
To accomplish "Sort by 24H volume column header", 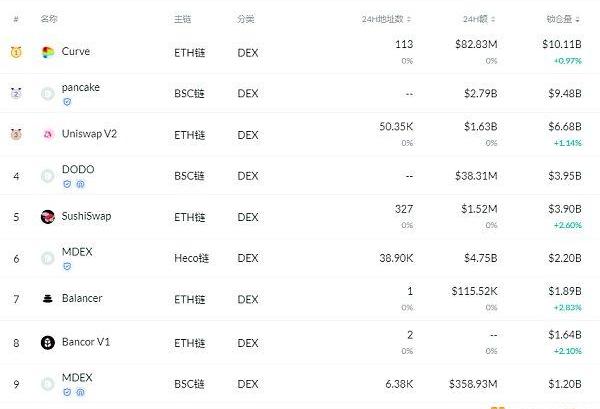I will pos(479,19).
